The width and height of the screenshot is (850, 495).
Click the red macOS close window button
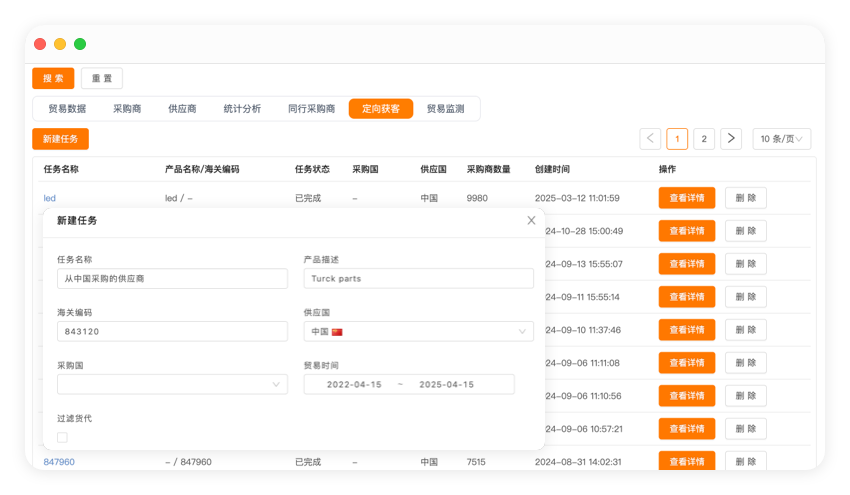40,44
